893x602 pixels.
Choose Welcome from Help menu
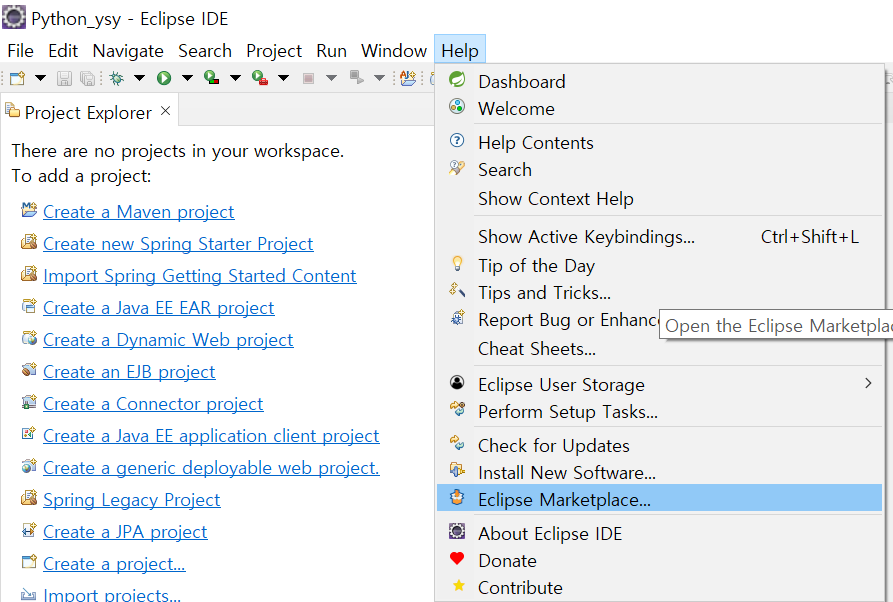[659, 108]
